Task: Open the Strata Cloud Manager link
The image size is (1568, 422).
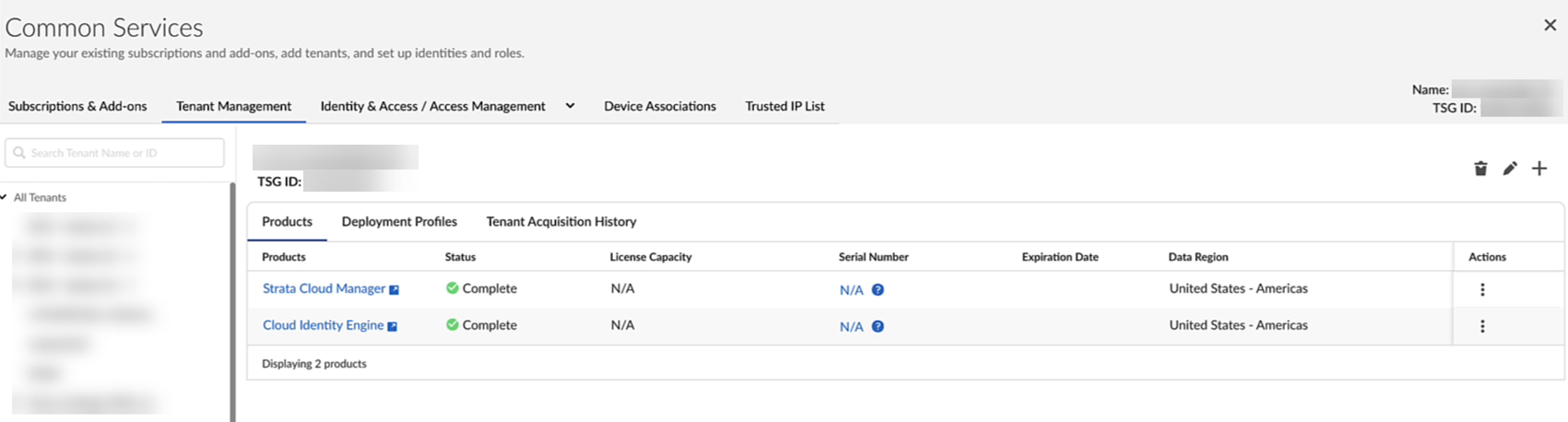Action: tap(324, 288)
